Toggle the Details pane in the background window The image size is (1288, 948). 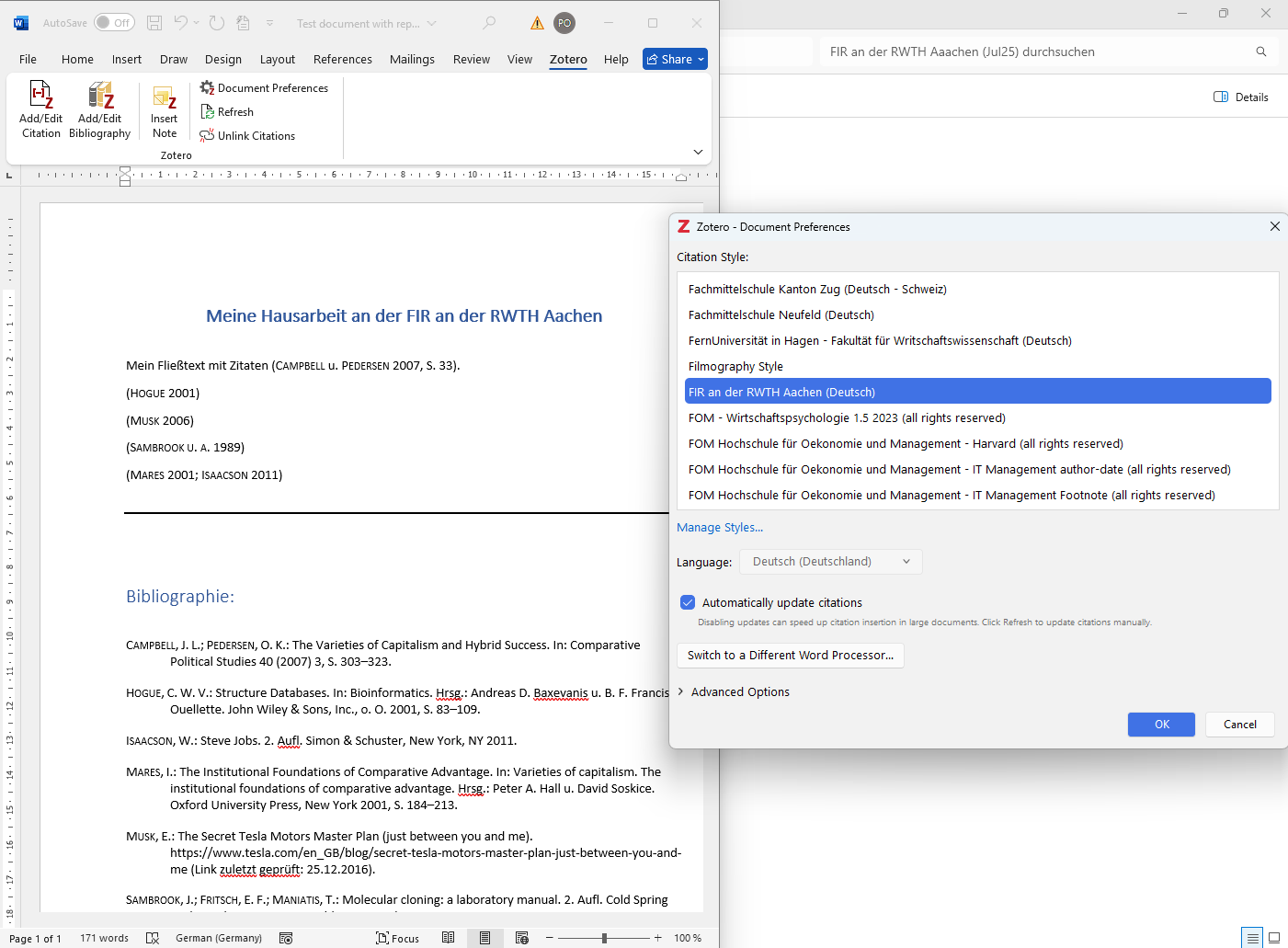[x=1241, y=97]
